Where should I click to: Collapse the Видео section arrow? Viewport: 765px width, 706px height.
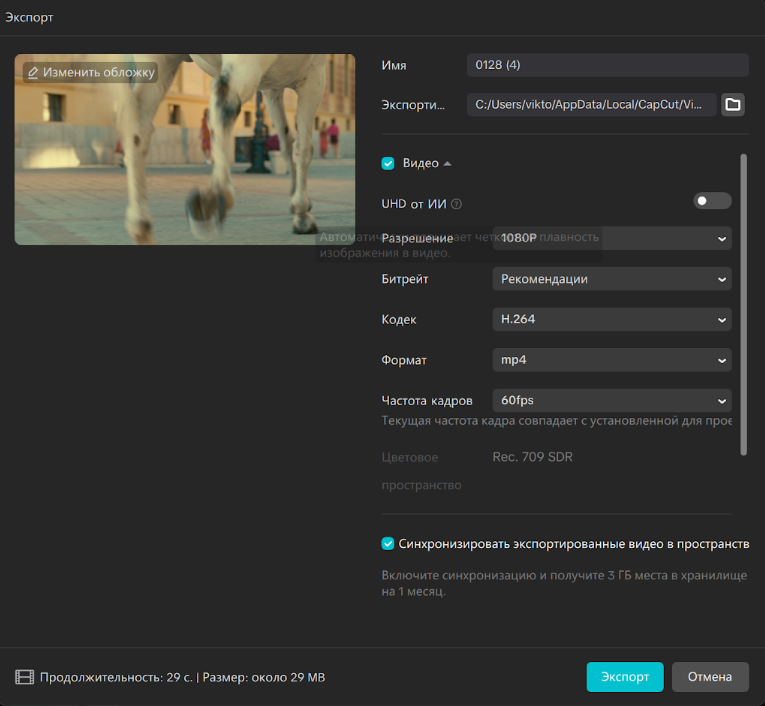point(447,163)
